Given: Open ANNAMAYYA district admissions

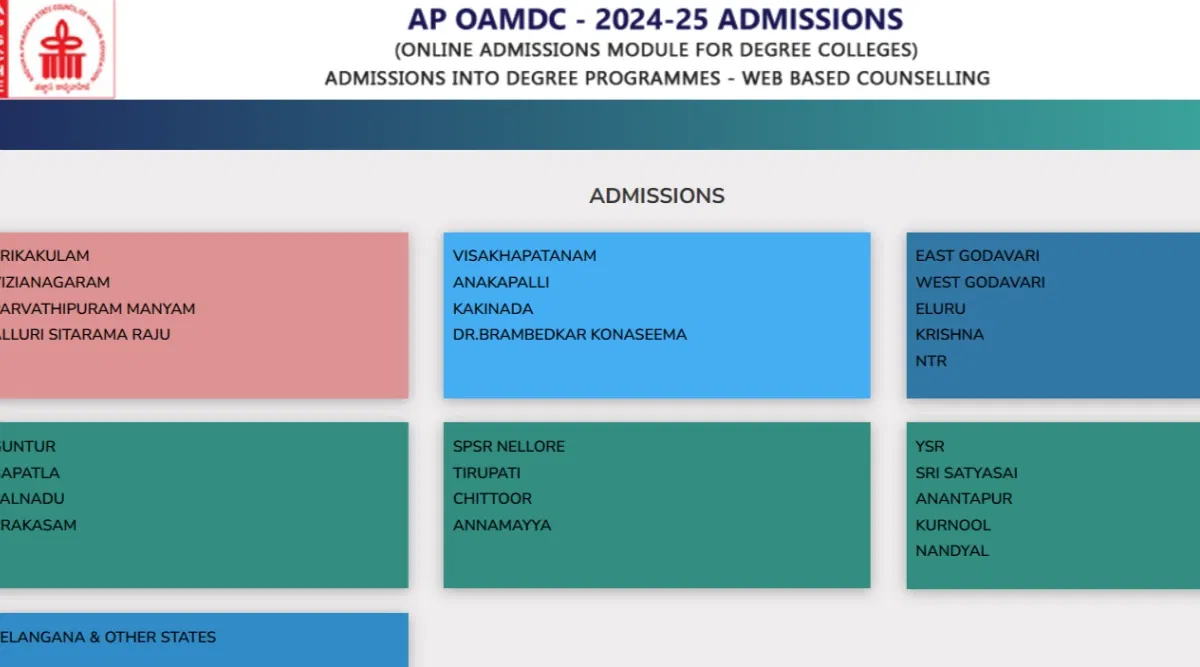Looking at the screenshot, I should tap(502, 525).
